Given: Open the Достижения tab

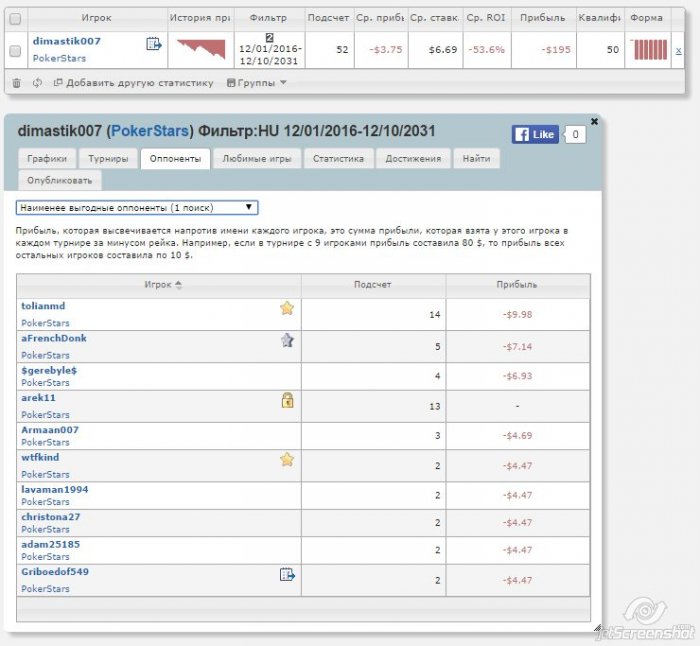Looking at the screenshot, I should pyautogui.click(x=413, y=158).
